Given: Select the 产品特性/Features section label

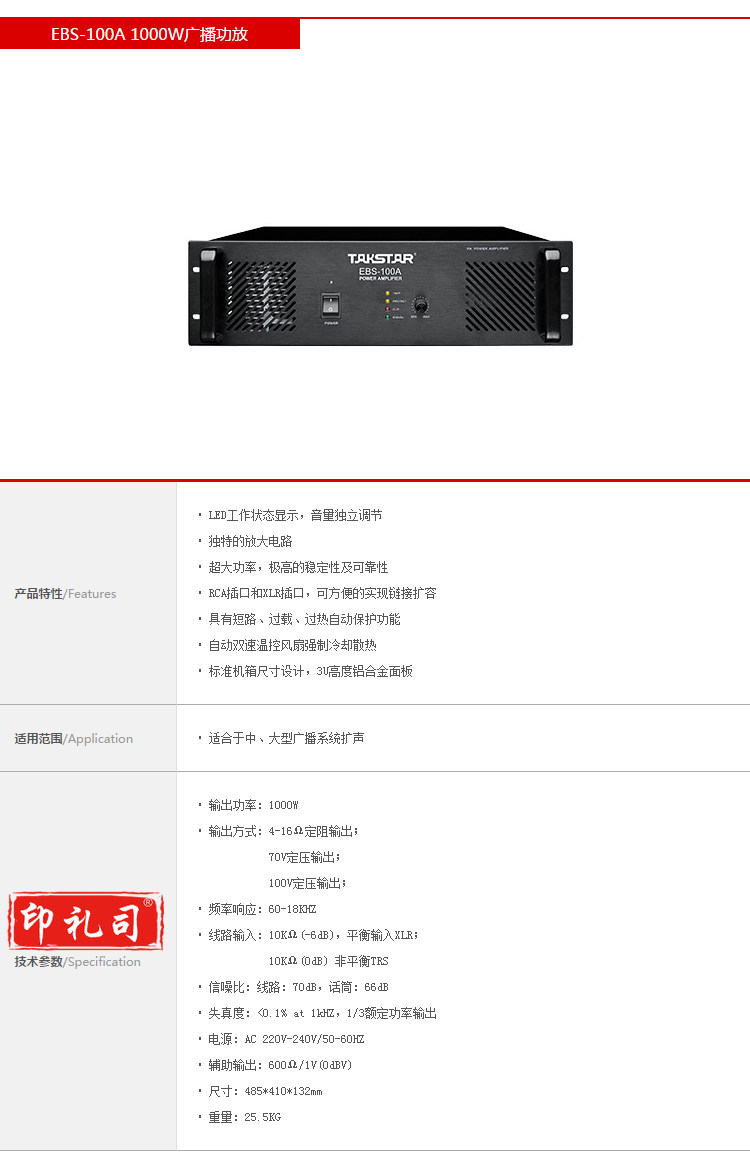Looking at the screenshot, I should click(x=65, y=594).
